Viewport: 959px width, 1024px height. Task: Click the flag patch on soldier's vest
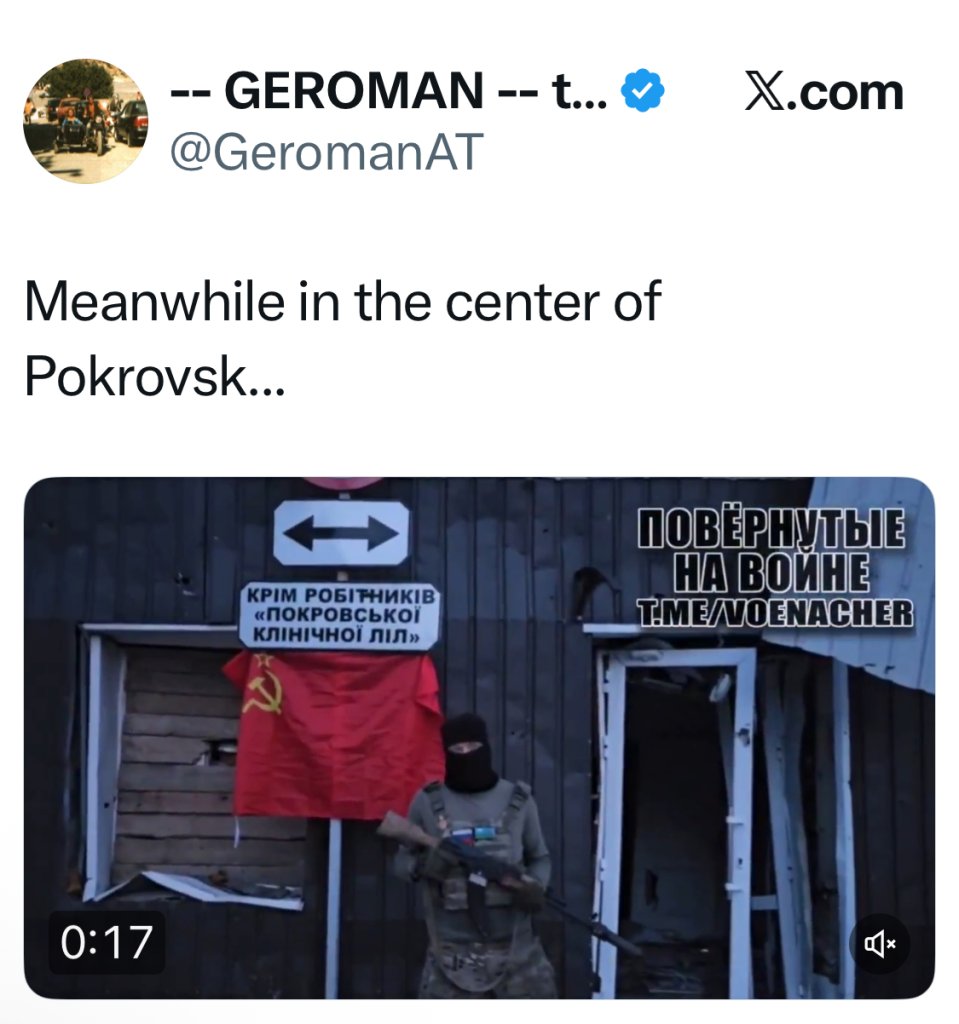[472, 835]
